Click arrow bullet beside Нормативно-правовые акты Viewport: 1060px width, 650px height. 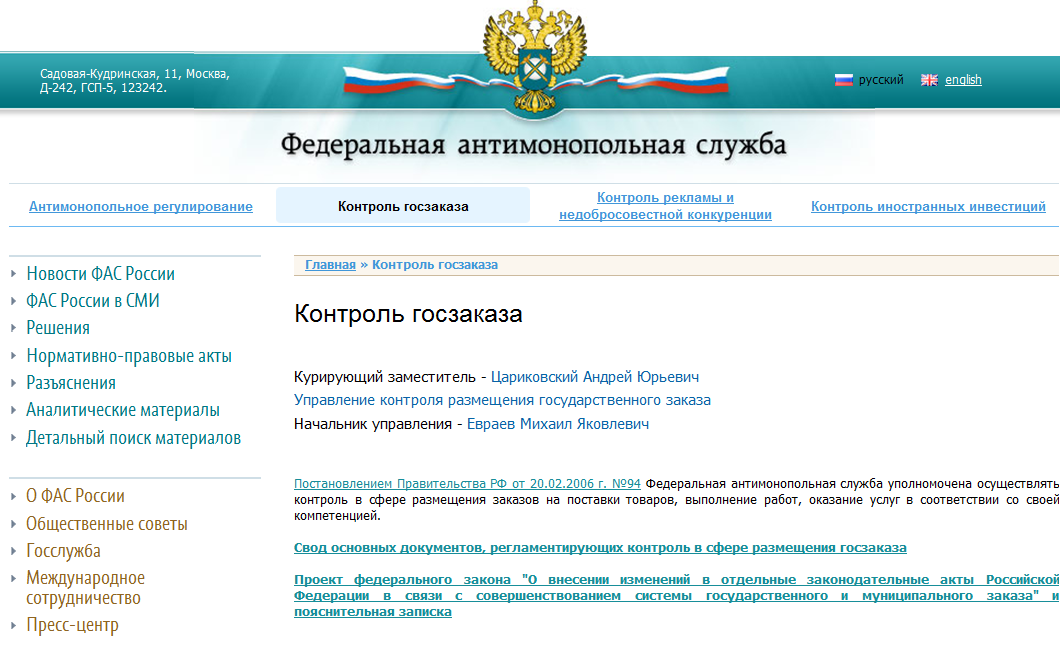pos(14,355)
